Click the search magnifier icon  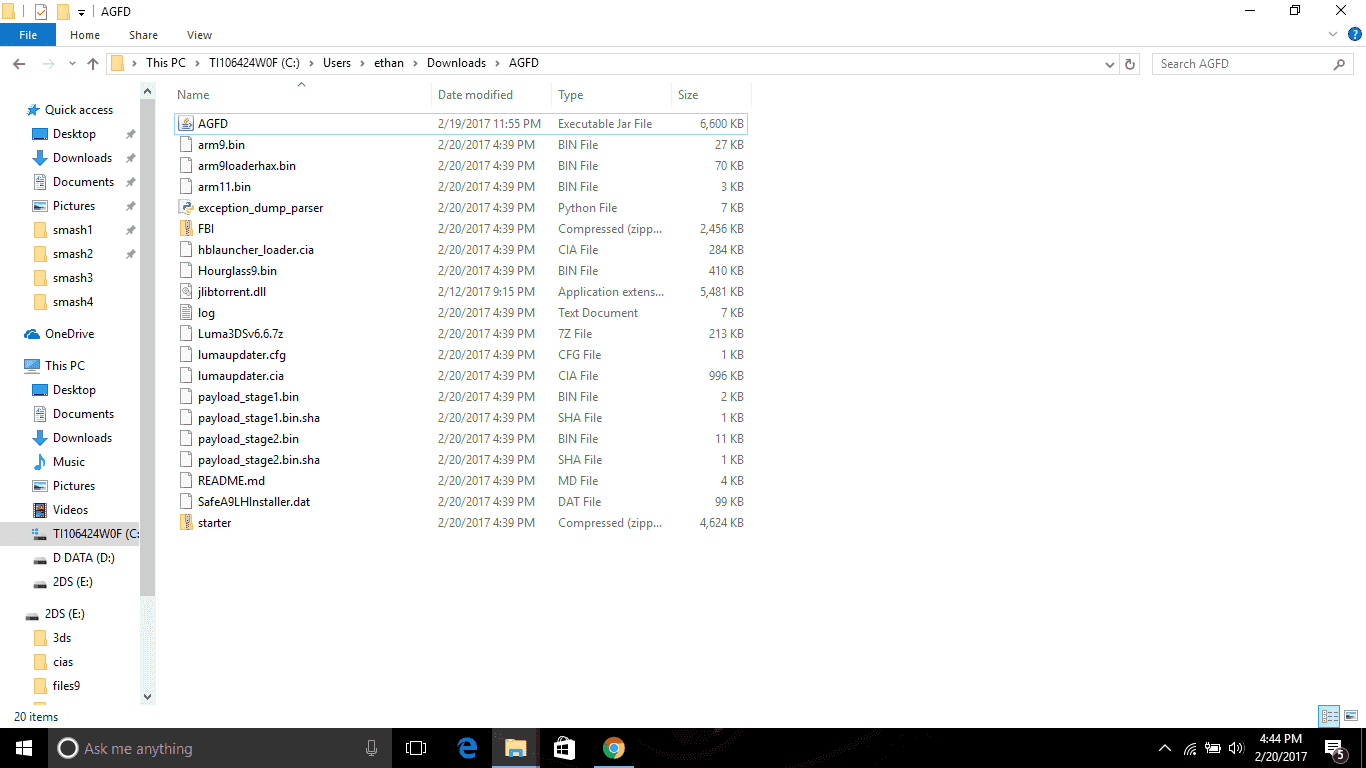[x=1339, y=64]
